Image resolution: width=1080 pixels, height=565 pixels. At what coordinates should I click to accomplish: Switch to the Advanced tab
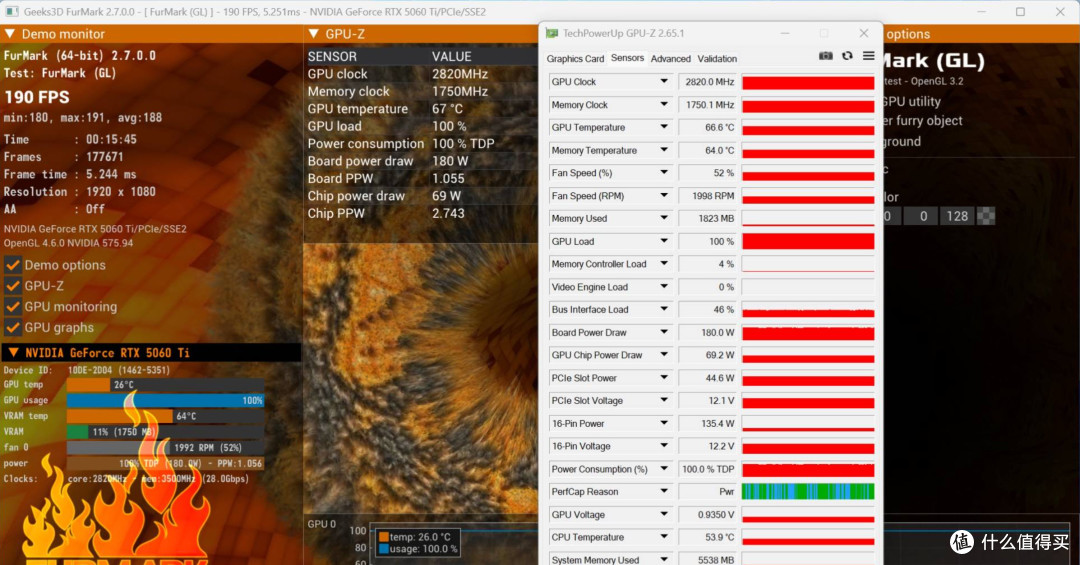tap(670, 59)
